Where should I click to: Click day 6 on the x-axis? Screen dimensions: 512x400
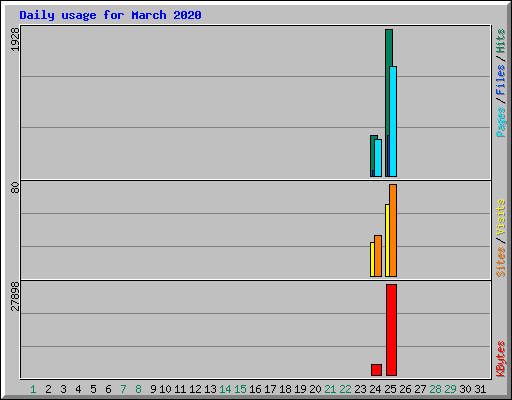108,389
